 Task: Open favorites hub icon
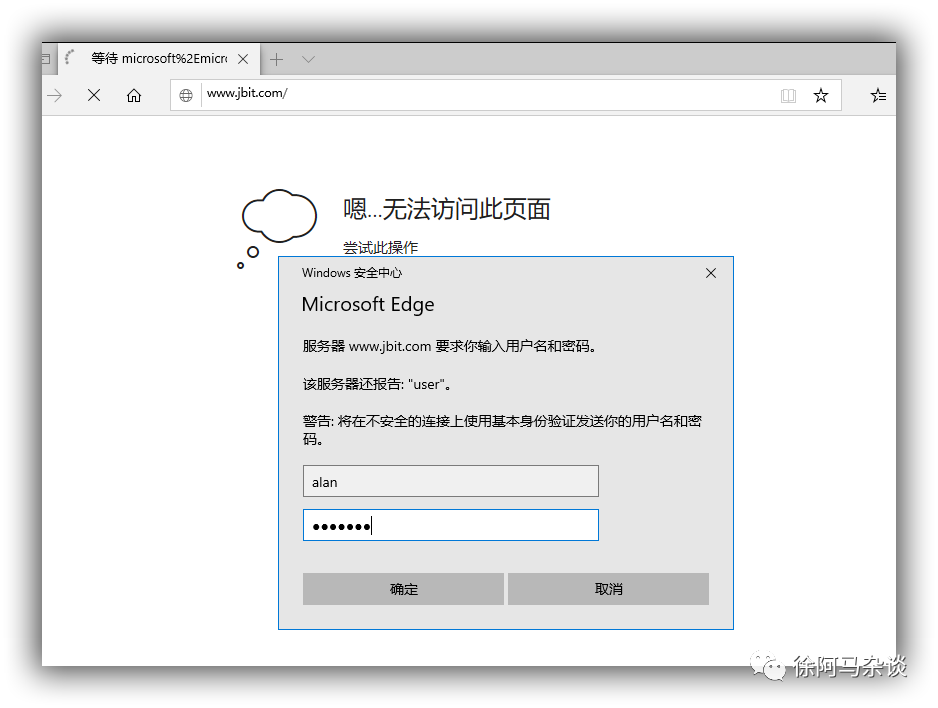pyautogui.click(x=878, y=95)
